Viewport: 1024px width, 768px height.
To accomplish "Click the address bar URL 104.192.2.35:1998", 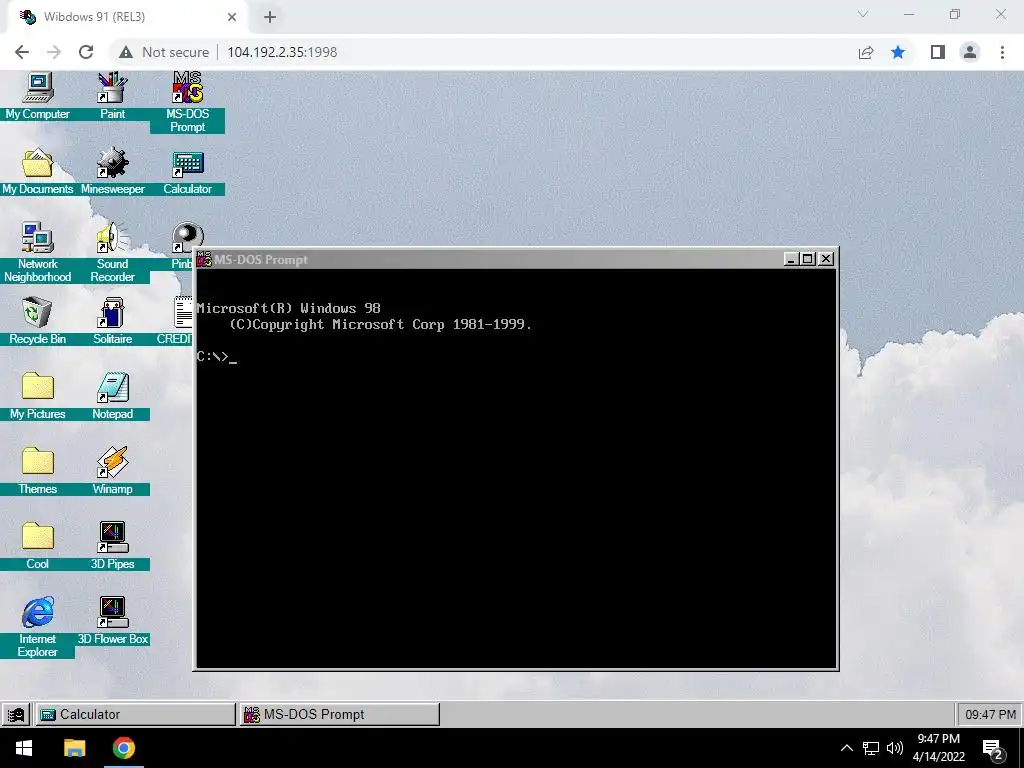I will point(282,52).
